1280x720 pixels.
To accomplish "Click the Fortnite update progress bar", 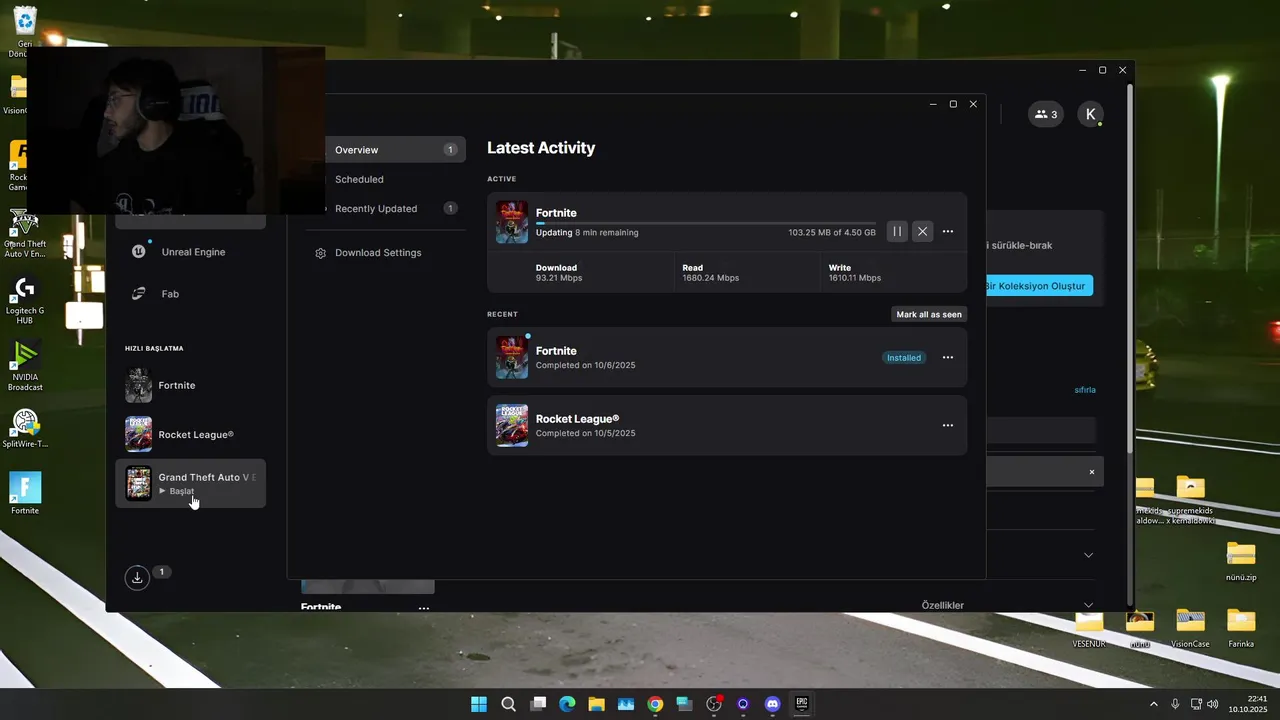I will (x=705, y=223).
